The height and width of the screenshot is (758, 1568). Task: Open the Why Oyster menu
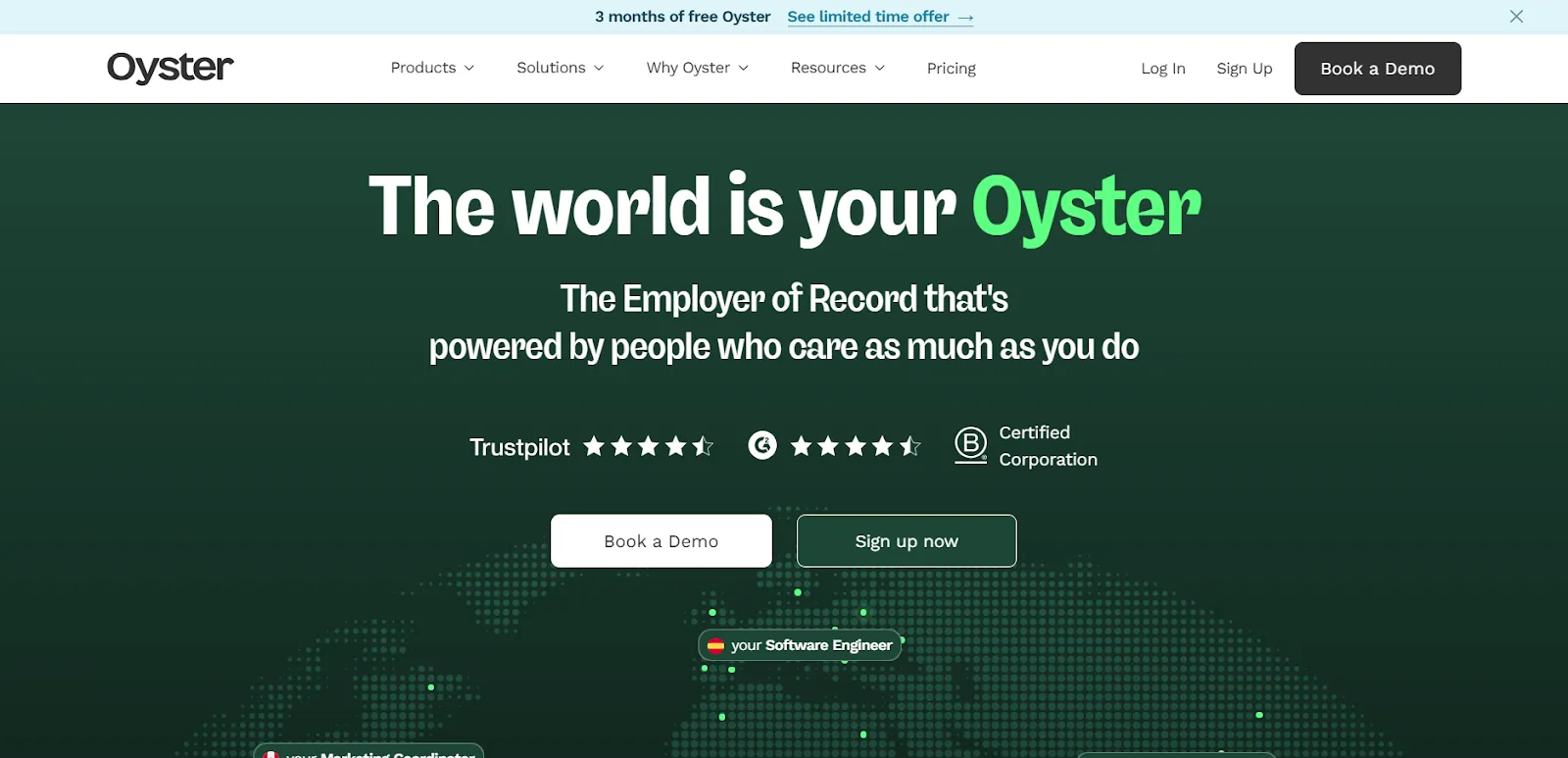pyautogui.click(x=698, y=68)
